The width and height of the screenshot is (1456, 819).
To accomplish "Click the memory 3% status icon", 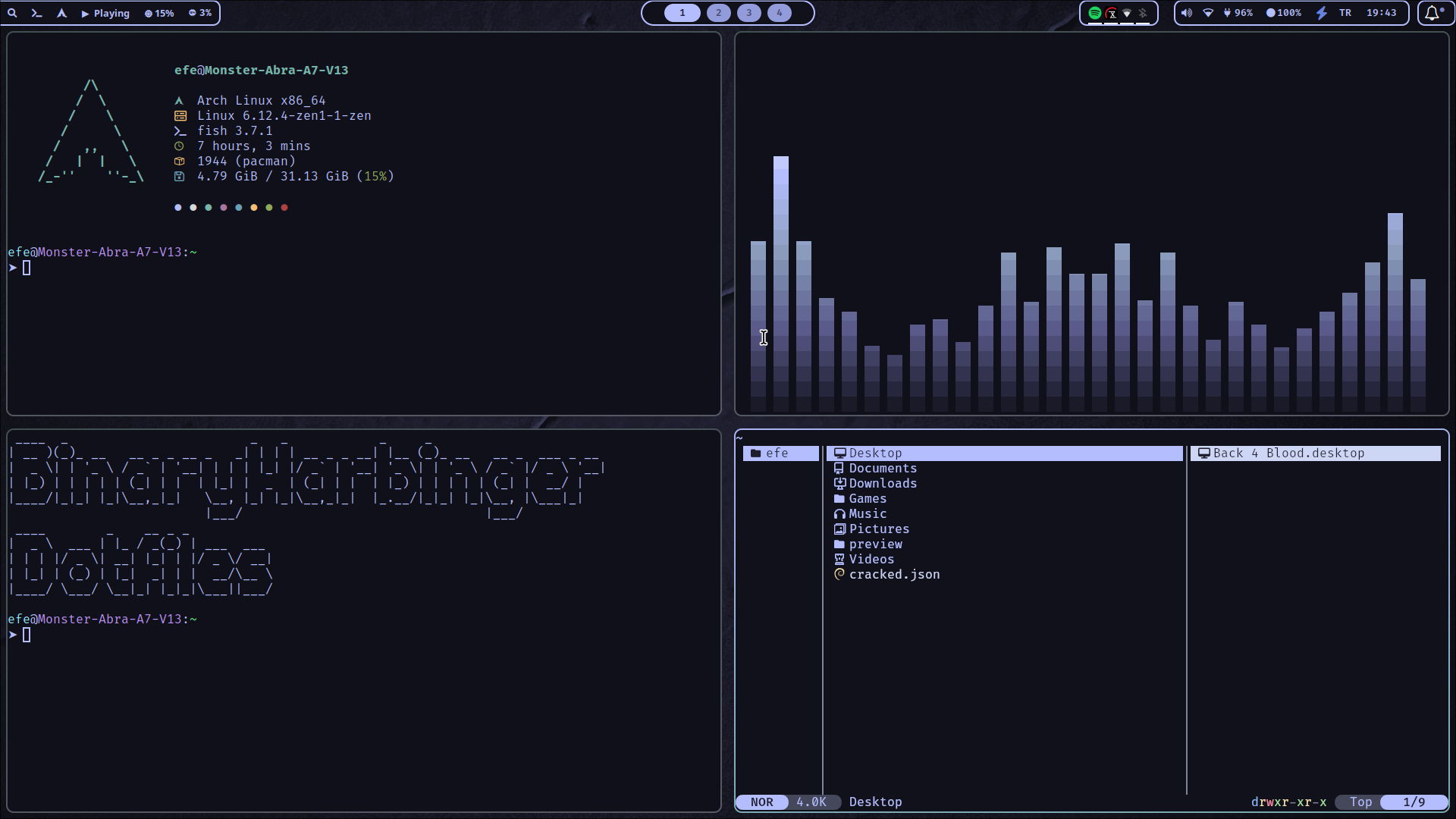I will [x=199, y=13].
